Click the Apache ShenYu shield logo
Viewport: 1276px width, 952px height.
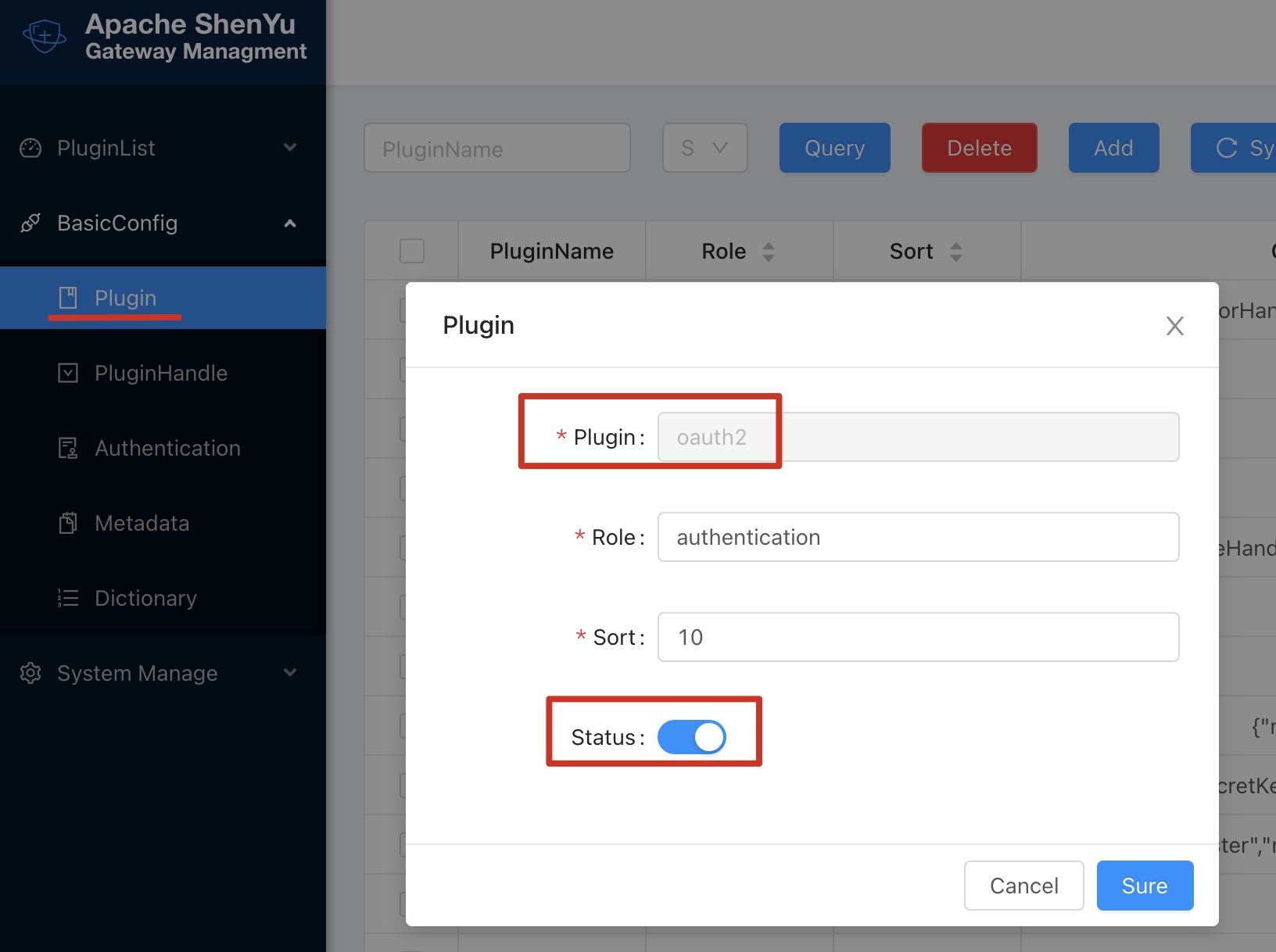[45, 36]
